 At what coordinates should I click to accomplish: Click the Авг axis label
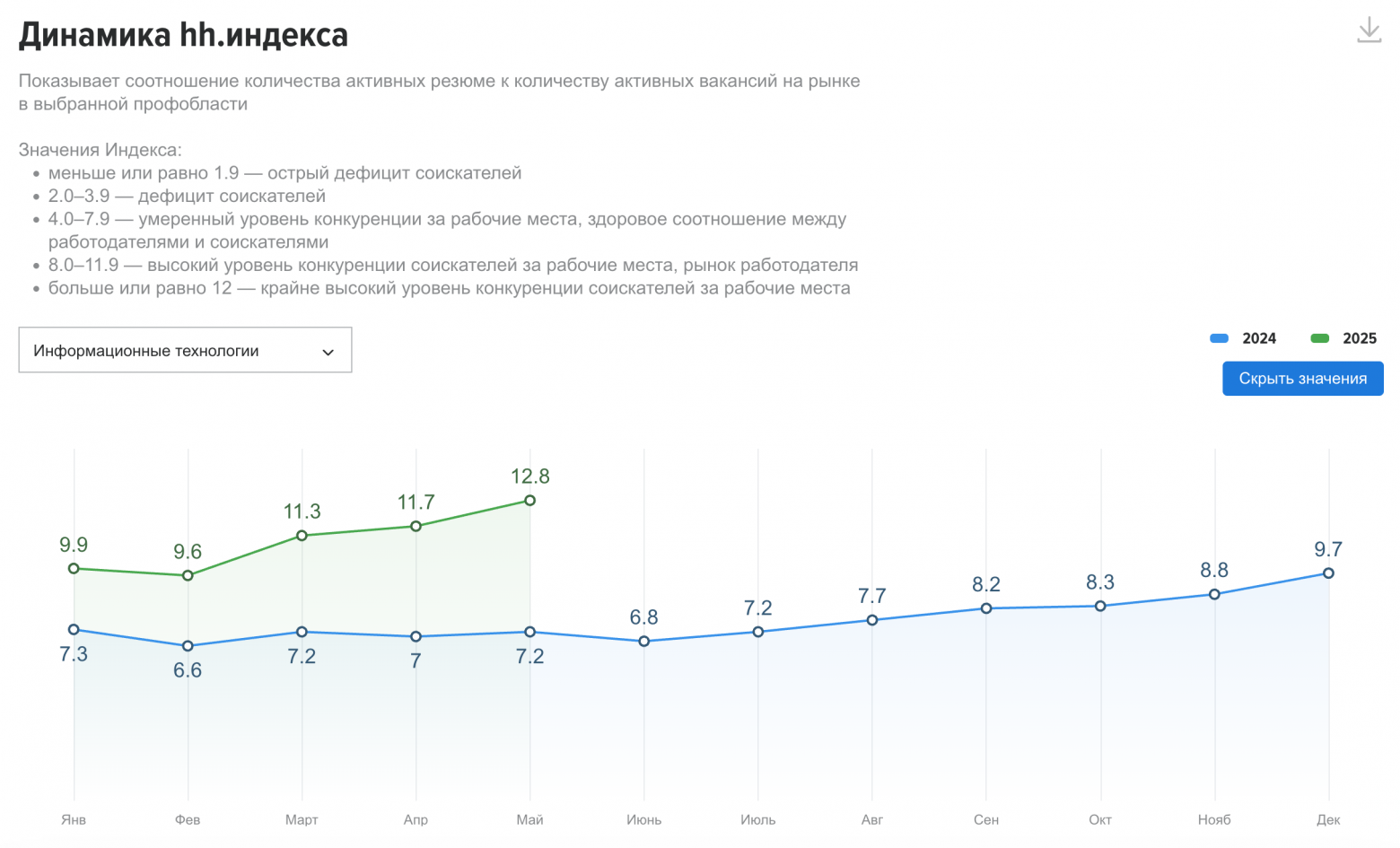(x=871, y=819)
